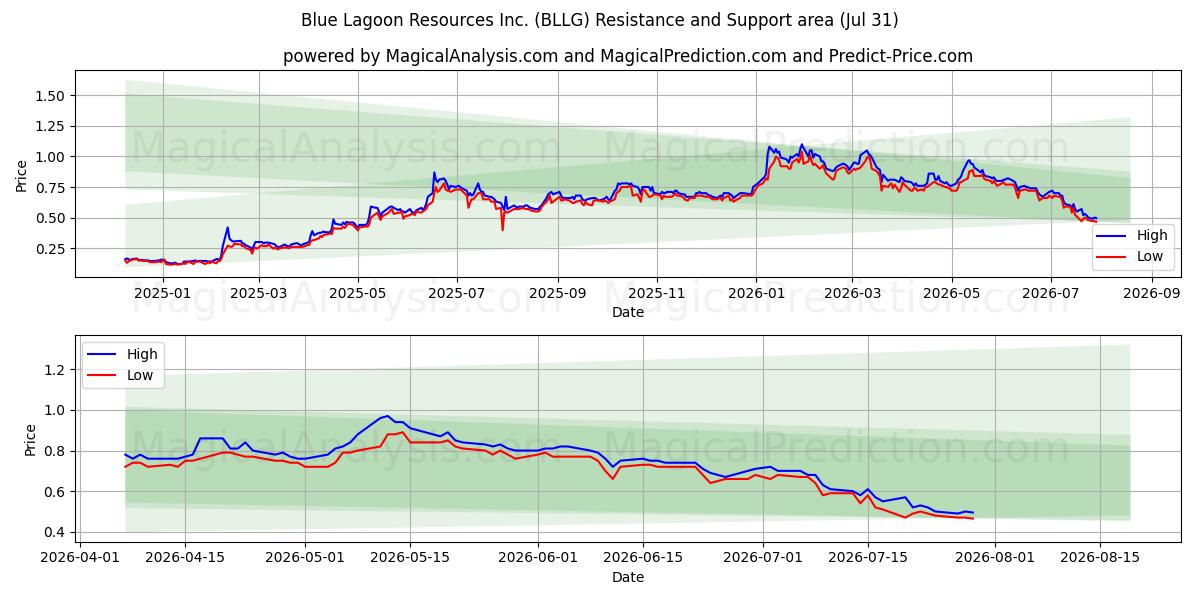The width and height of the screenshot is (1200, 600).
Task: Click the 2025-03 tick label on the top chart
Action: pyautogui.click(x=259, y=294)
